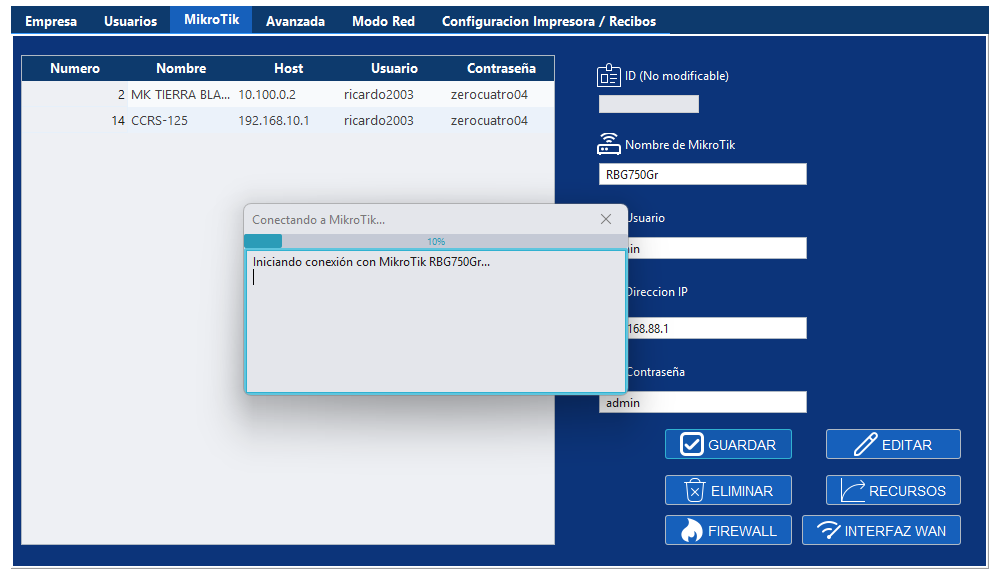Image resolution: width=1003 pixels, height=576 pixels.
Task: Click the Contraseña field containing admin
Action: tap(702, 402)
